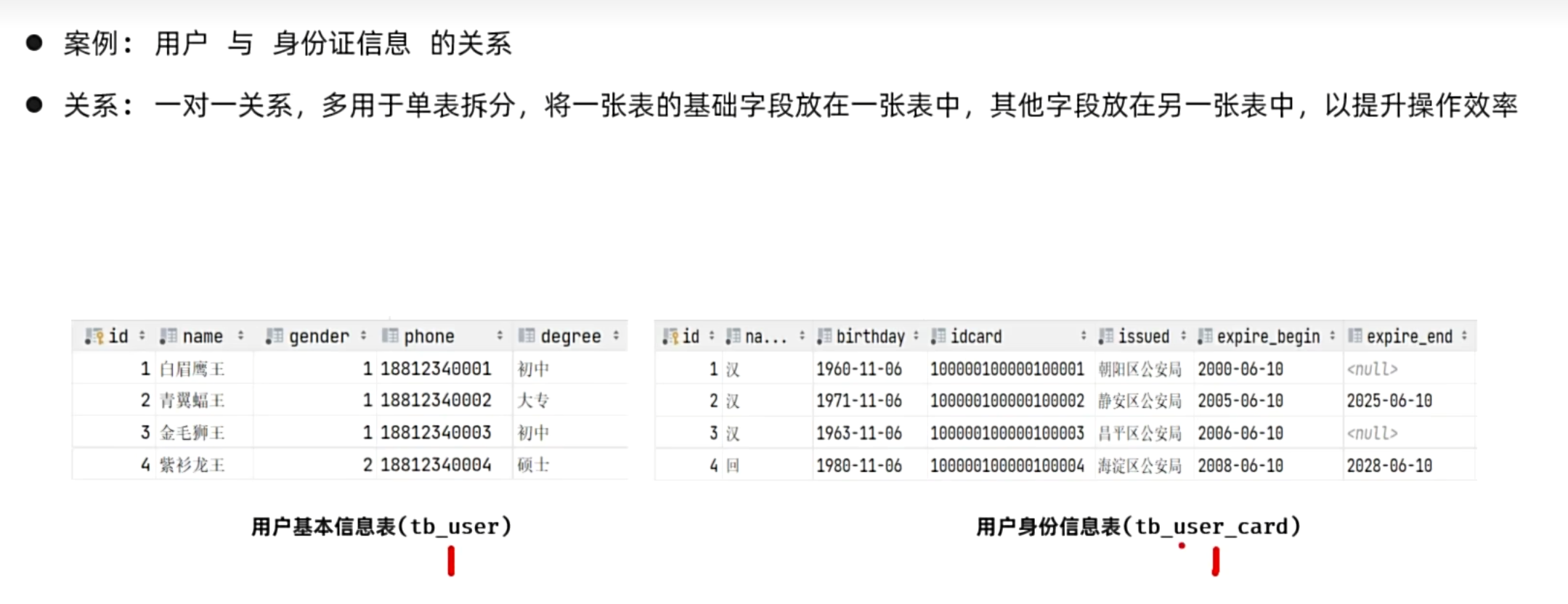Screen dimensions: 1568x604
Task: Click the expire_end column header icon
Action: point(1355,336)
